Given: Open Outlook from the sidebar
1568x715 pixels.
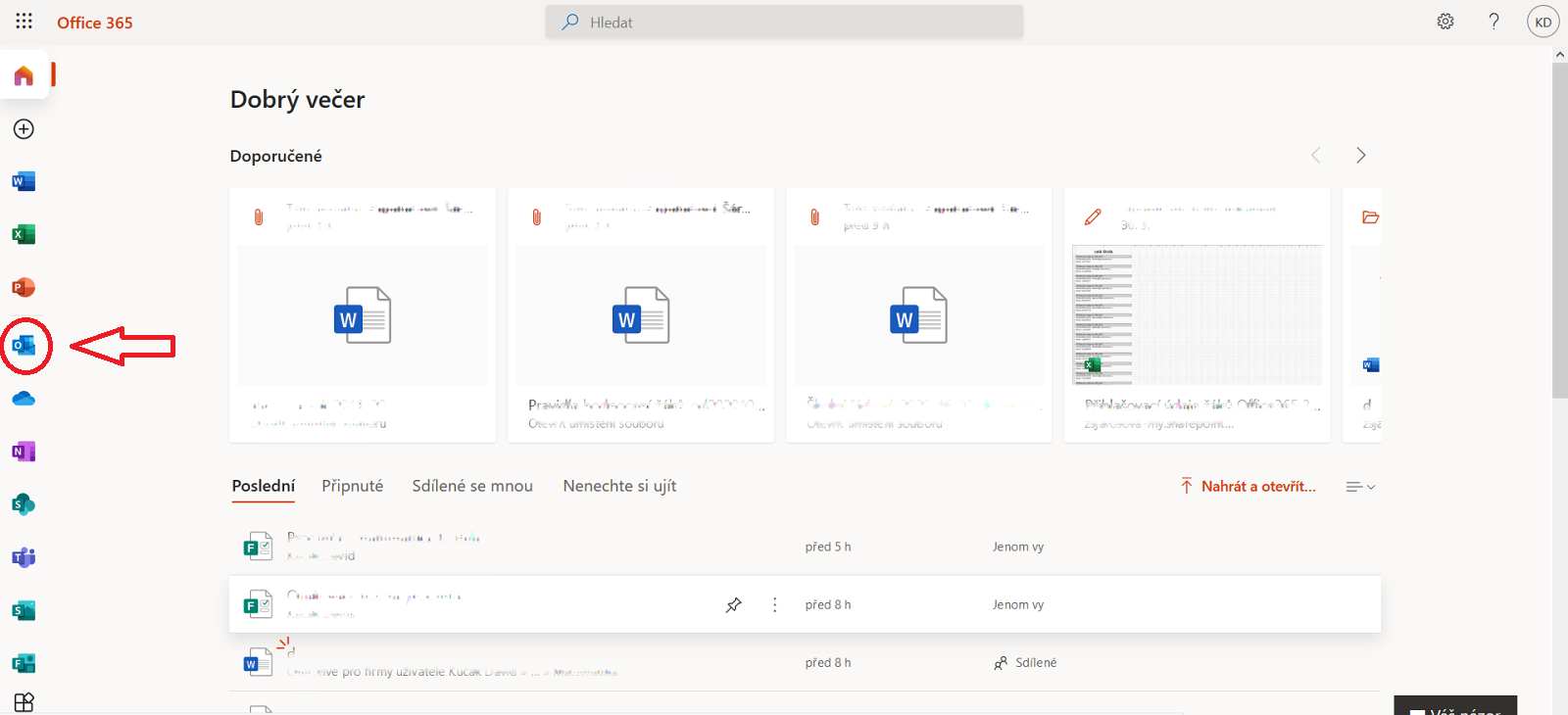Looking at the screenshot, I should click(24, 345).
